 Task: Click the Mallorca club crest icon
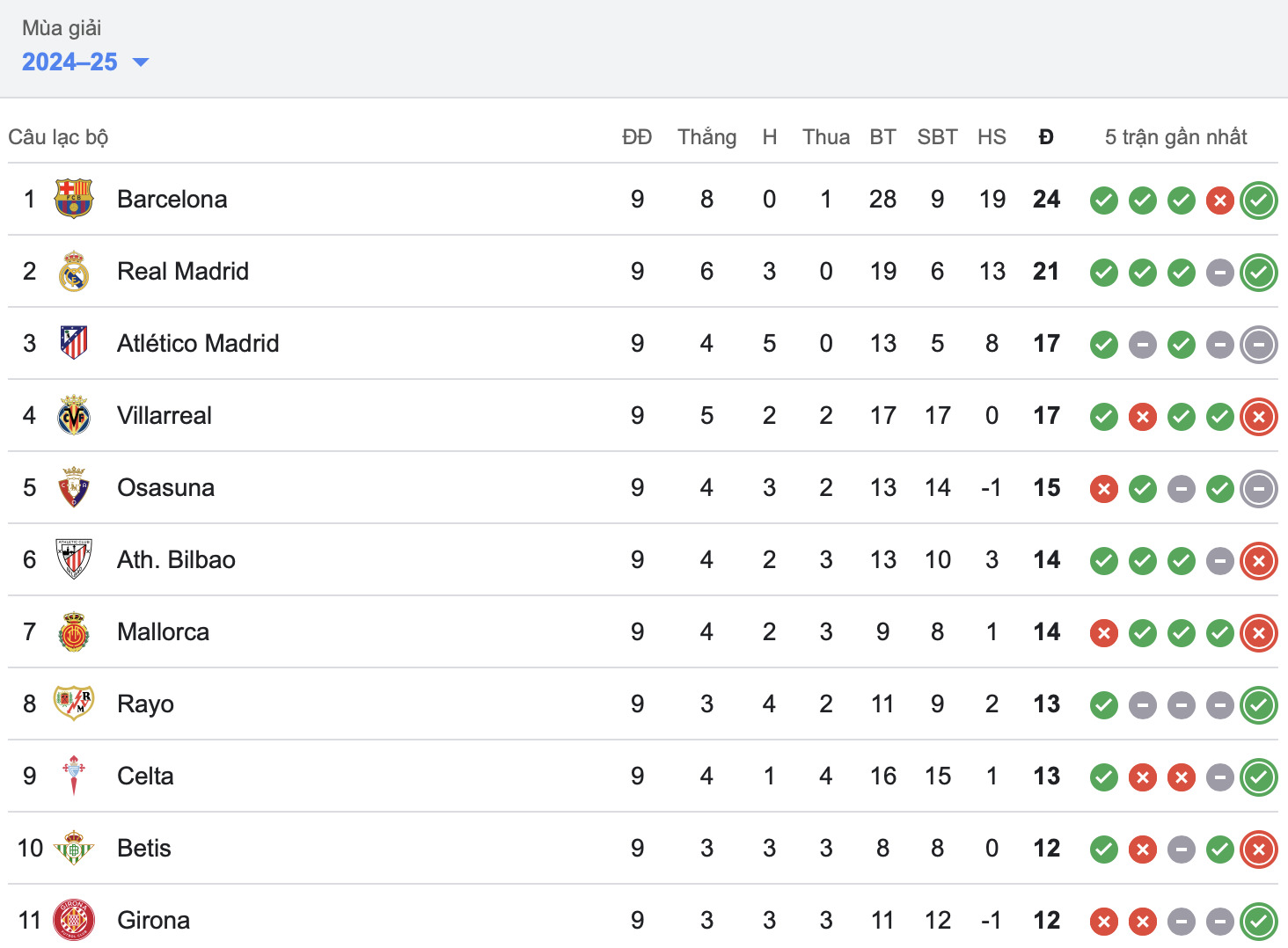pyautogui.click(x=74, y=631)
